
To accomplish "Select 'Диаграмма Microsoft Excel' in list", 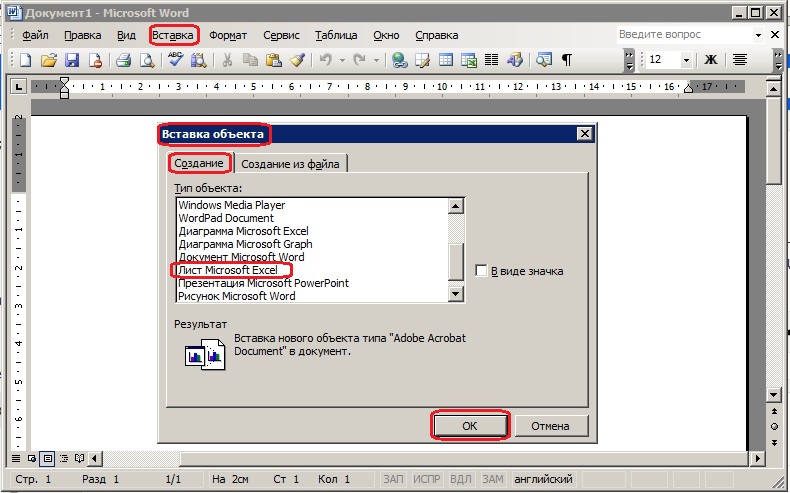I will 243,231.
